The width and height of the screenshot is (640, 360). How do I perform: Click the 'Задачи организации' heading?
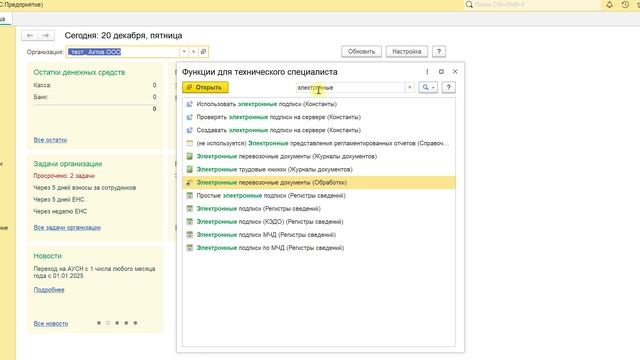(68, 164)
